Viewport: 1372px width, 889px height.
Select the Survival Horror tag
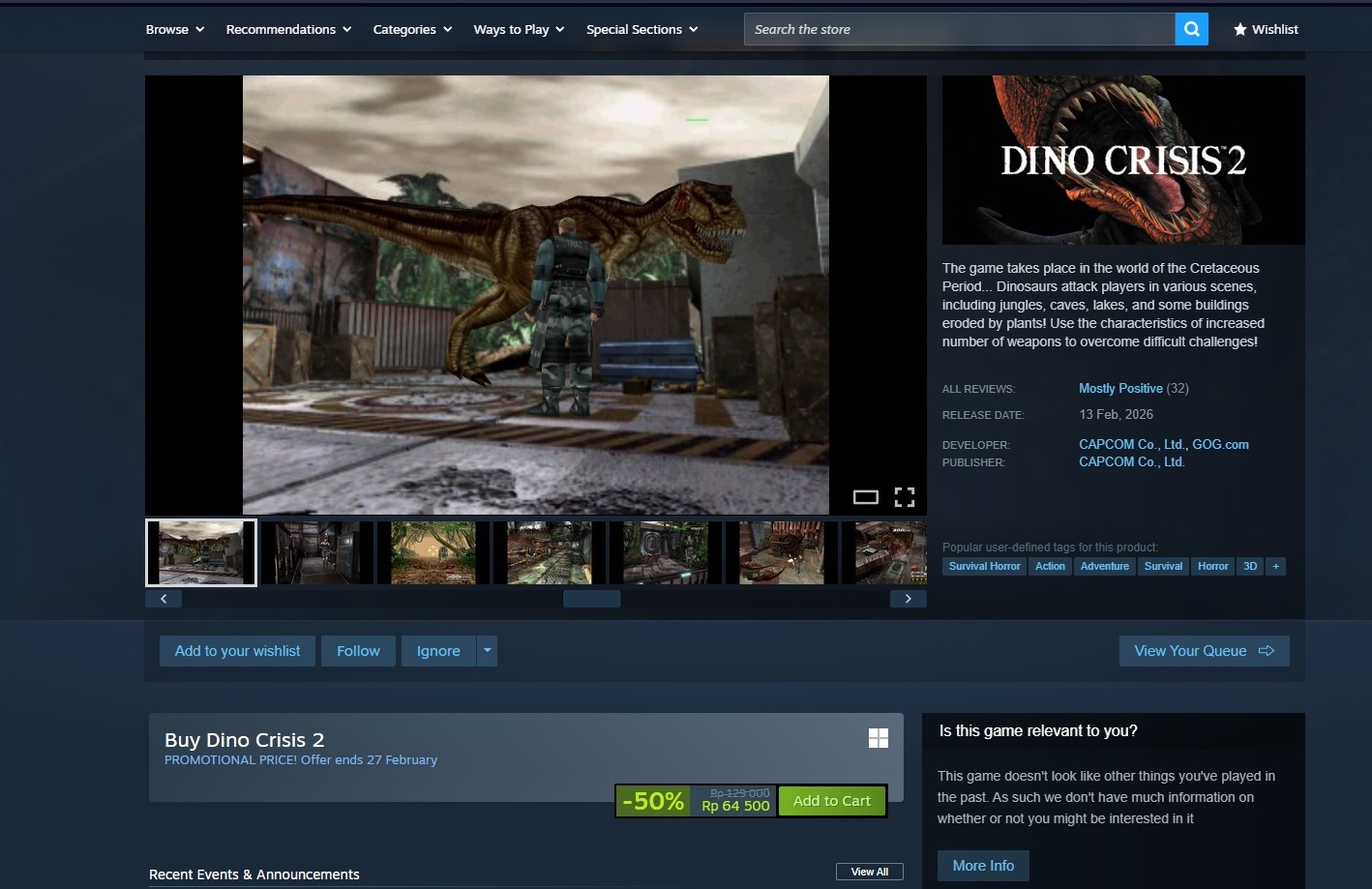984,566
